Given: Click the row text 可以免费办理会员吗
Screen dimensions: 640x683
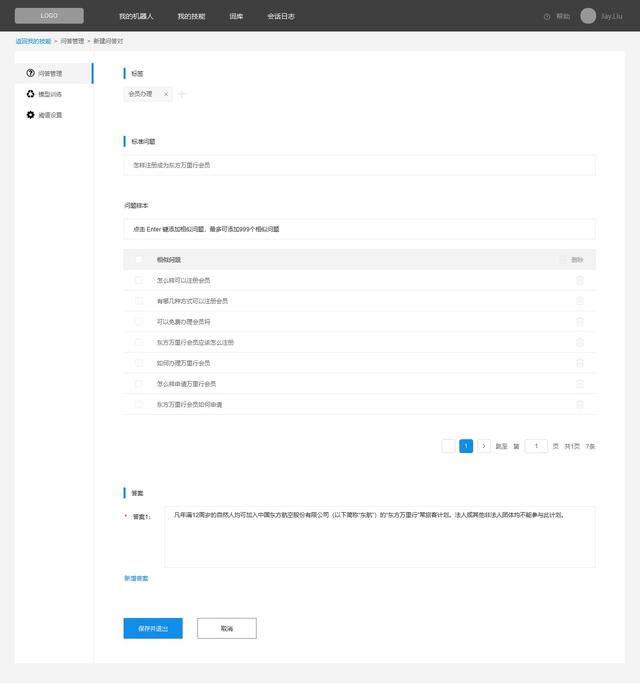Looking at the screenshot, I should tap(183, 321).
